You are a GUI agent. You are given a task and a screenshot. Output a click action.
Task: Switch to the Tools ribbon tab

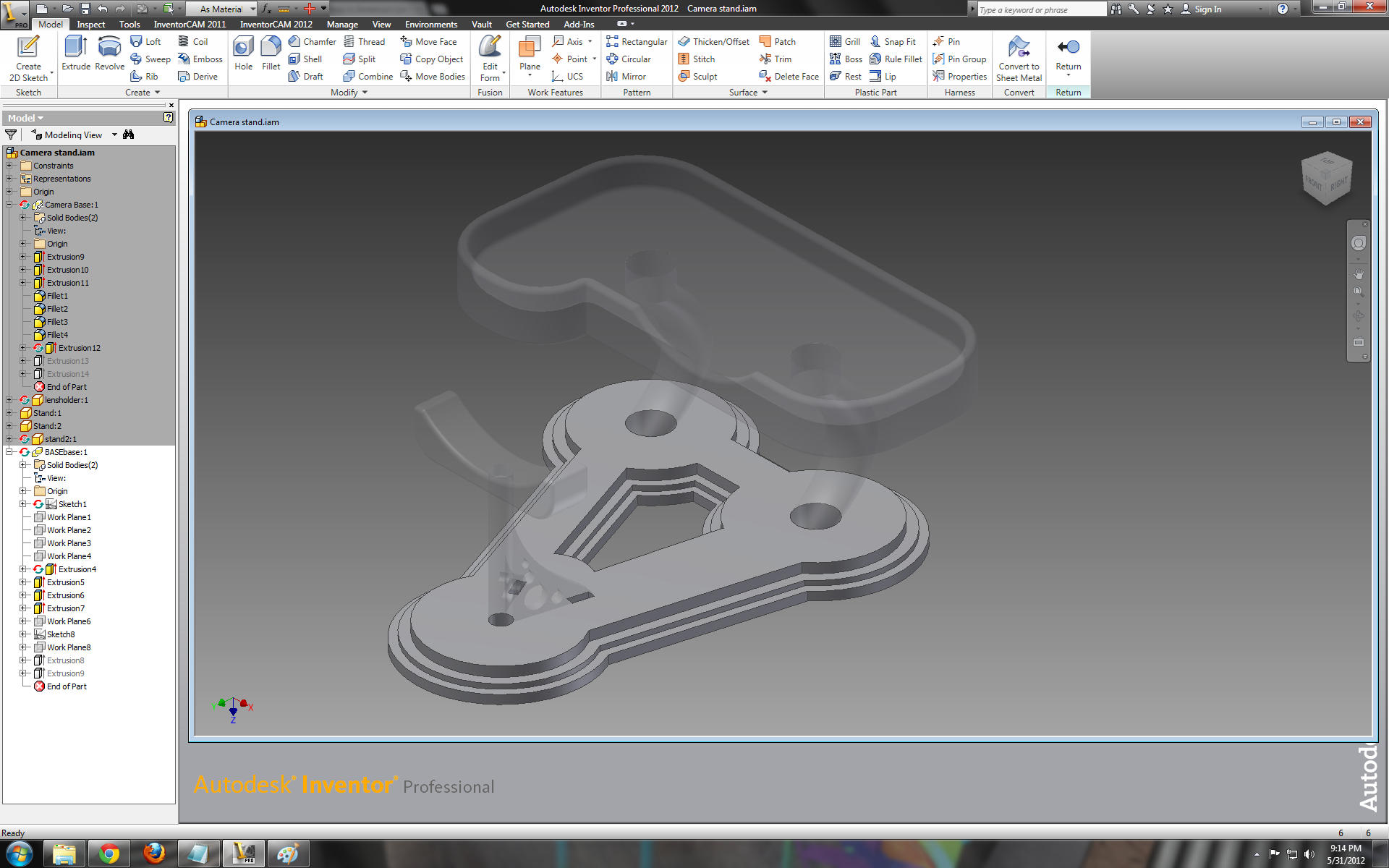point(129,25)
